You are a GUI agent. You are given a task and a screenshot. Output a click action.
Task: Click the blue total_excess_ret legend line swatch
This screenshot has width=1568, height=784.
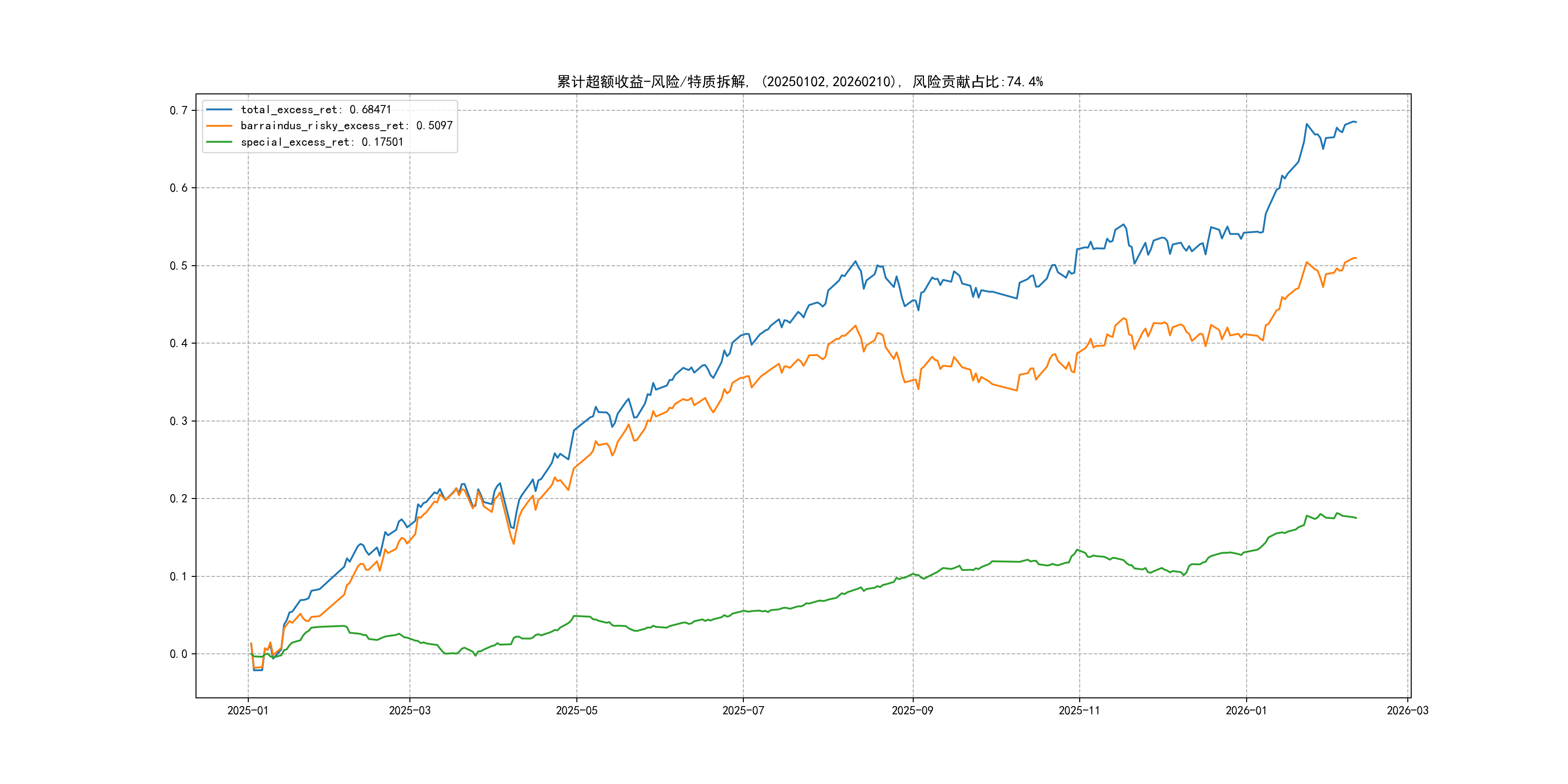(219, 109)
